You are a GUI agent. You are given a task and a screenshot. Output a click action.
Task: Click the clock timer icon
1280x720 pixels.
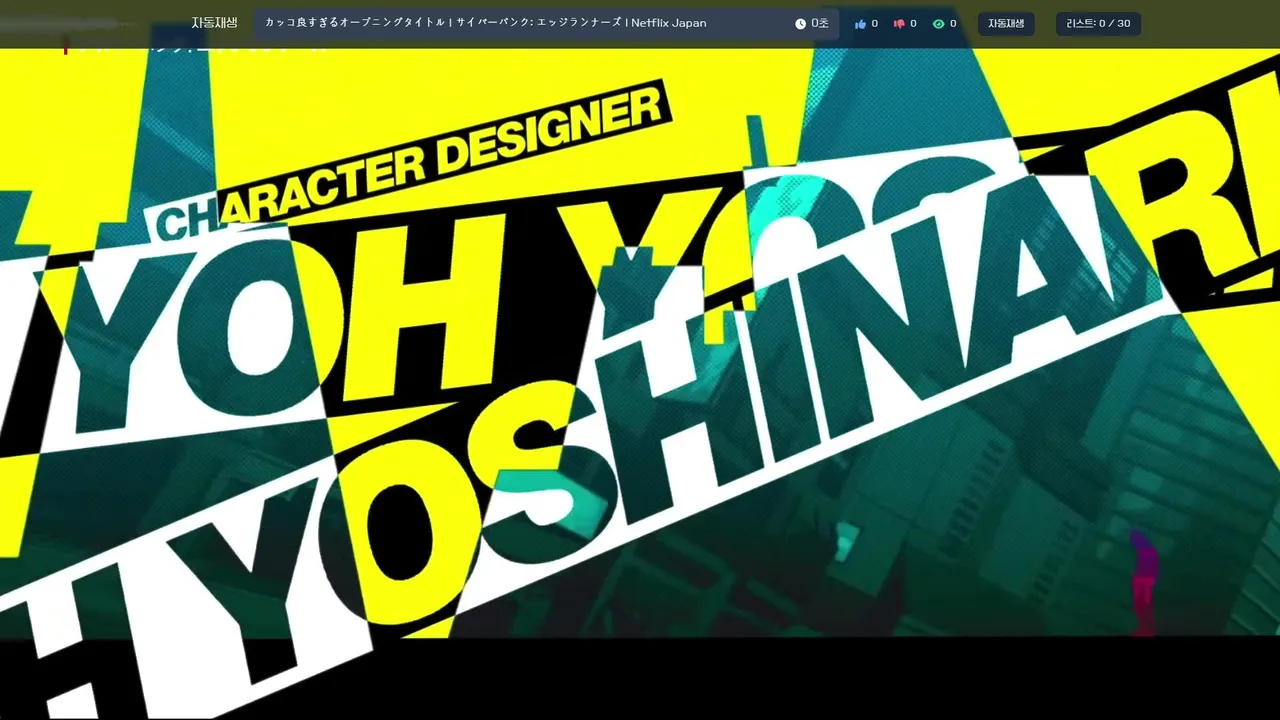pos(800,24)
